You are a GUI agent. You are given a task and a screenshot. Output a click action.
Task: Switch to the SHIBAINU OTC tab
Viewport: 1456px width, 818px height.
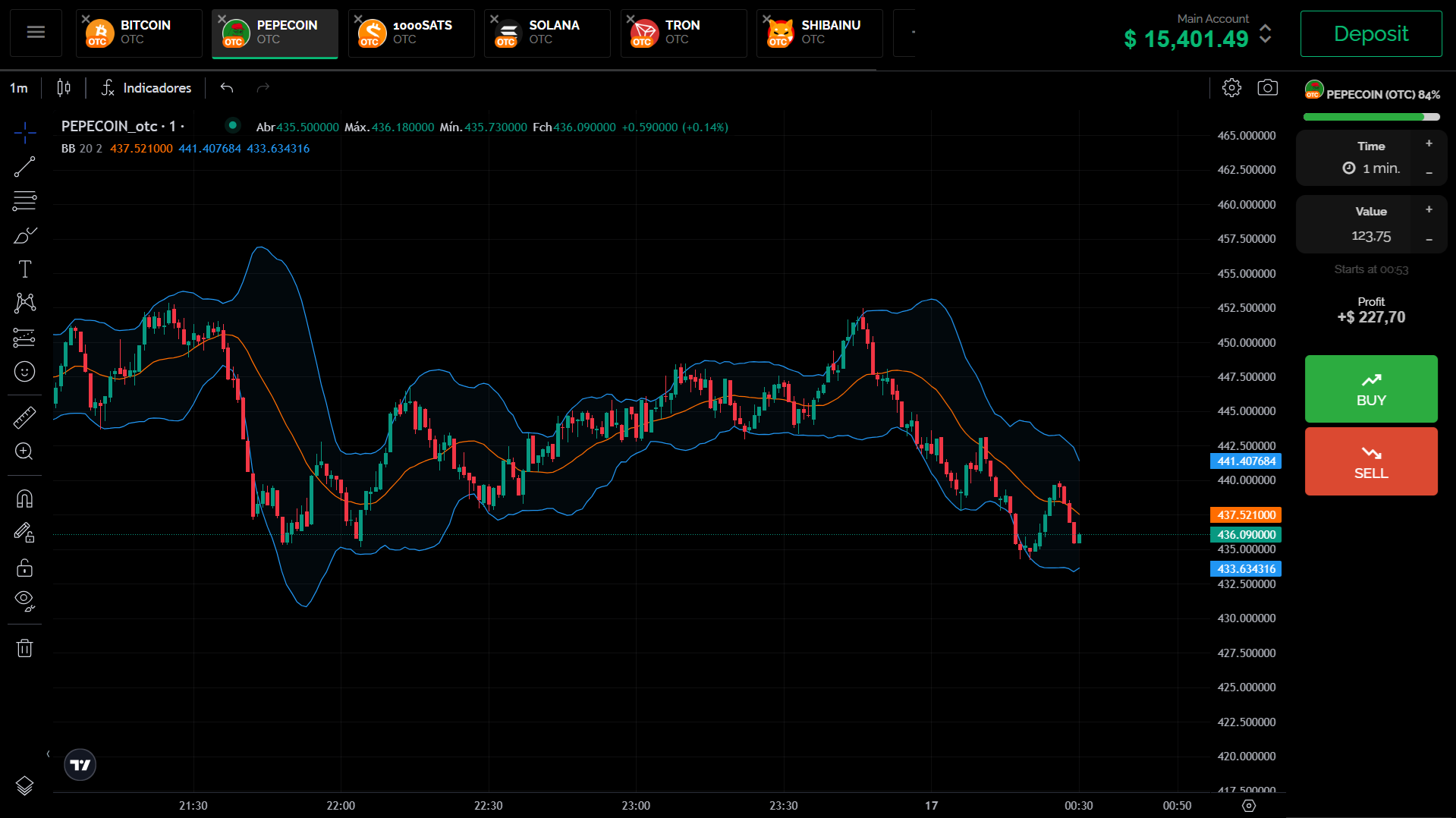819,33
